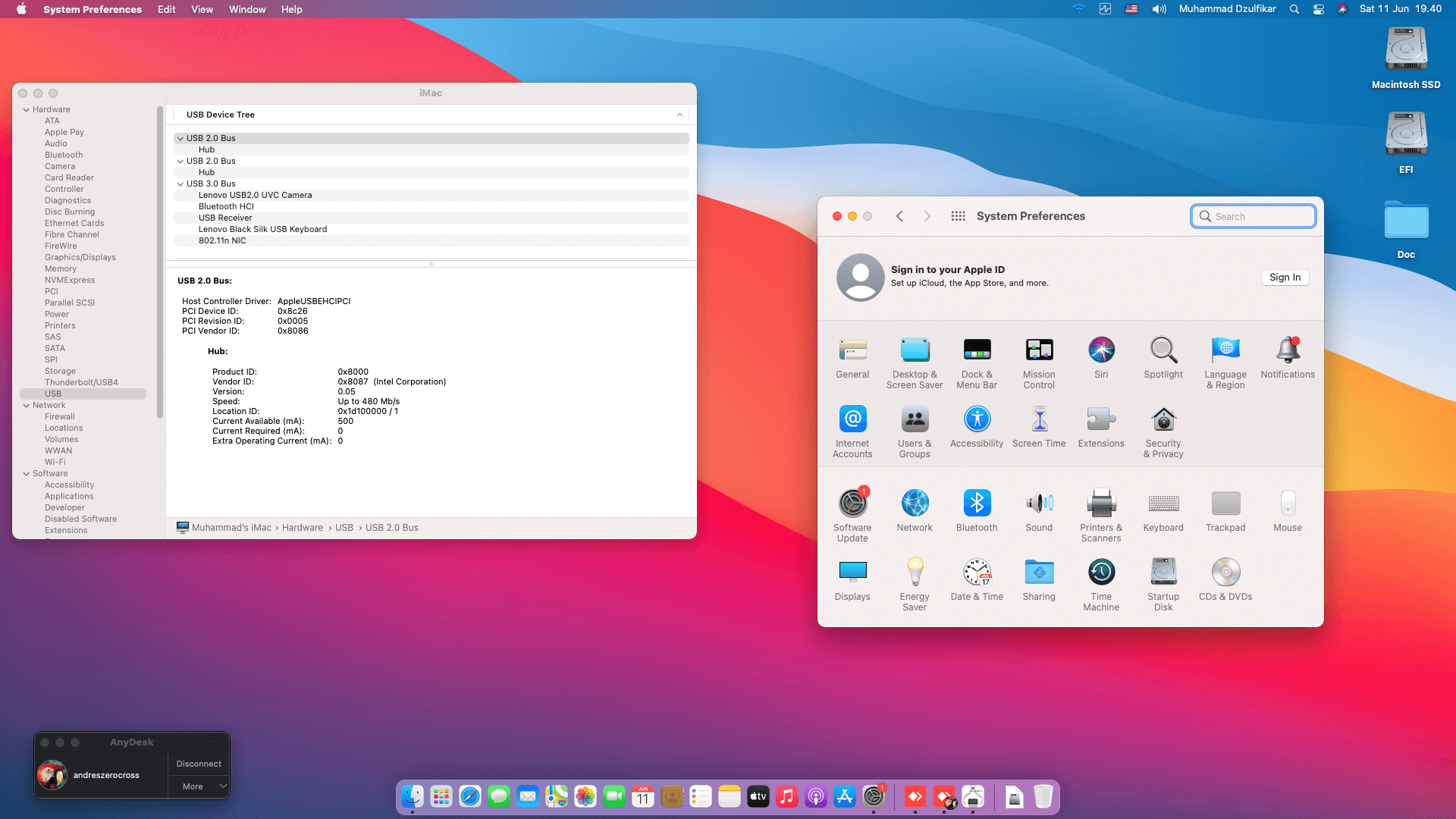Open the Window menu
This screenshot has width=1456, height=819.
[x=247, y=9]
